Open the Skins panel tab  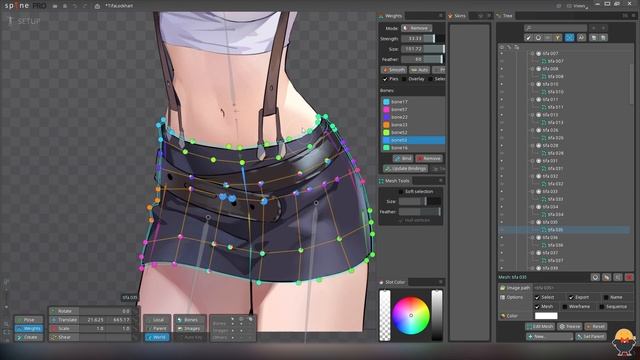pos(457,16)
